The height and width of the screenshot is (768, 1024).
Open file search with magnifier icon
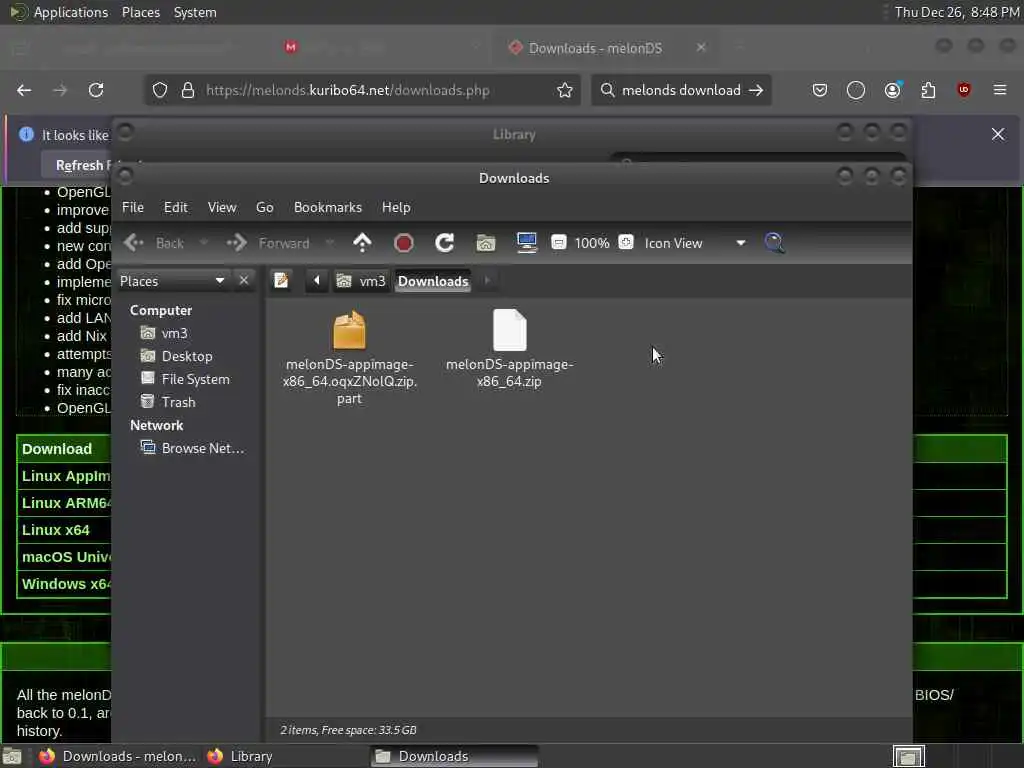pos(775,243)
